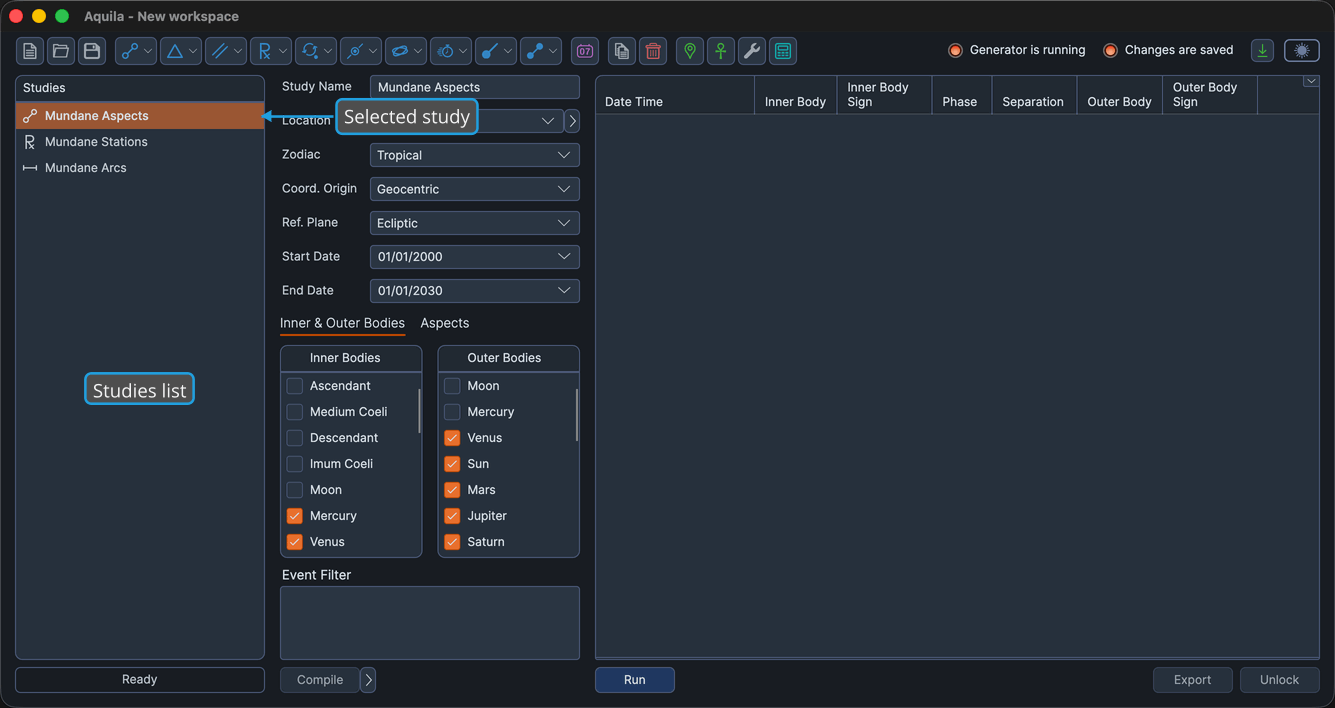Open the teal calculator icon

coord(783,51)
